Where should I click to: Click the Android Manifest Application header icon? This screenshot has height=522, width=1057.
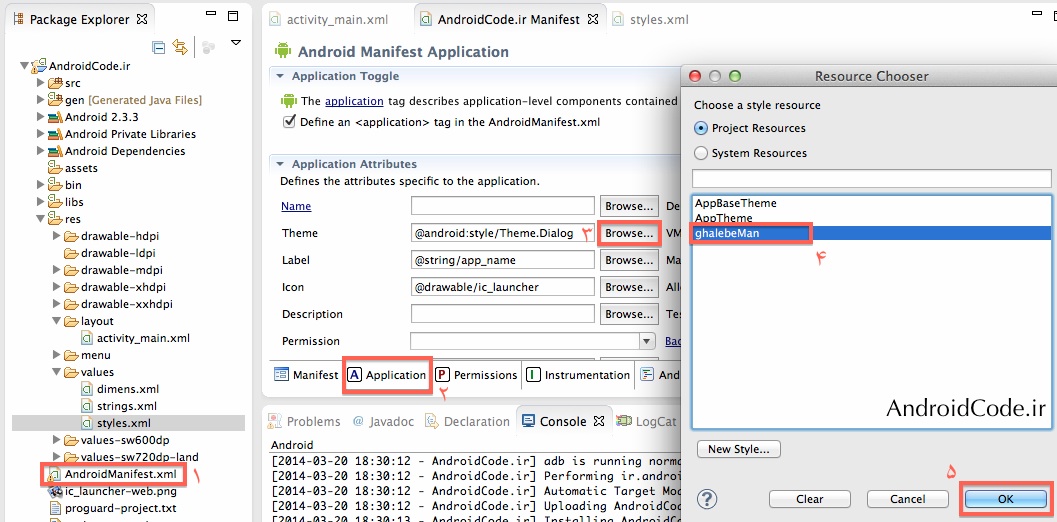282,51
